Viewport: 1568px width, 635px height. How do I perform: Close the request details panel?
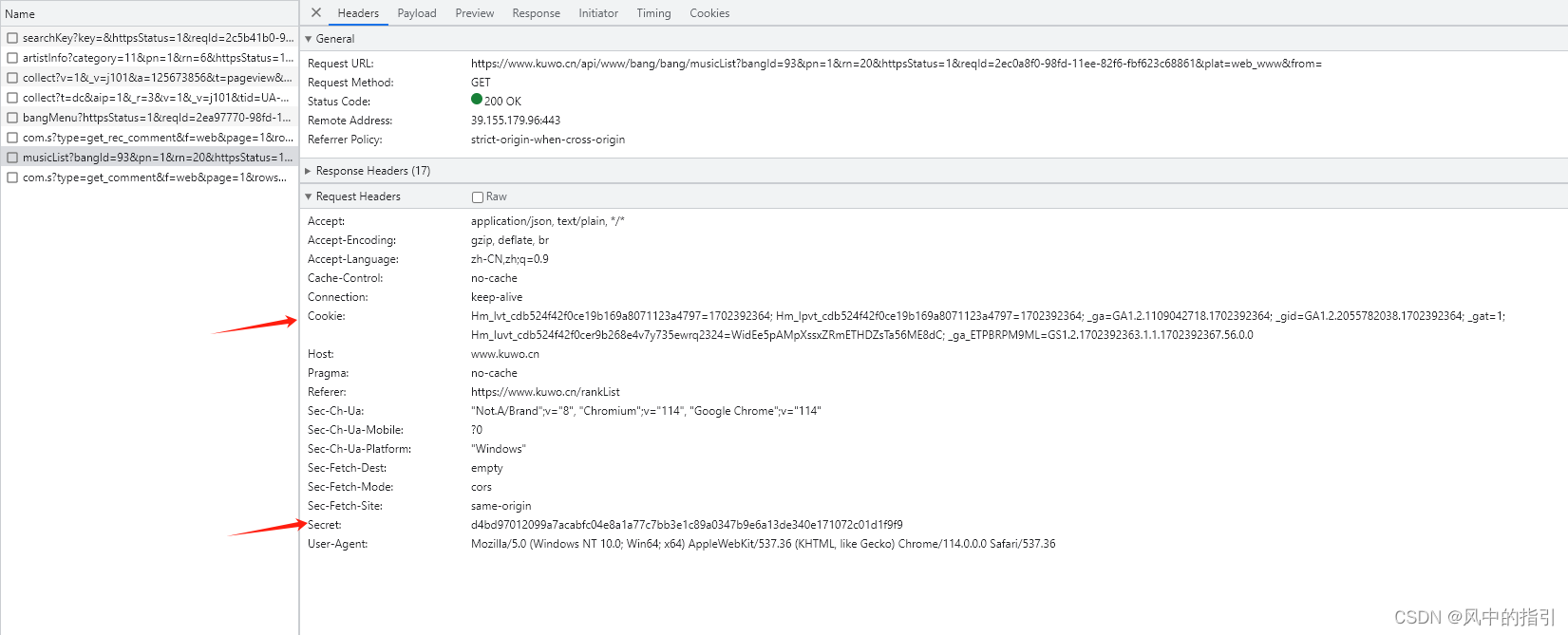click(x=316, y=12)
